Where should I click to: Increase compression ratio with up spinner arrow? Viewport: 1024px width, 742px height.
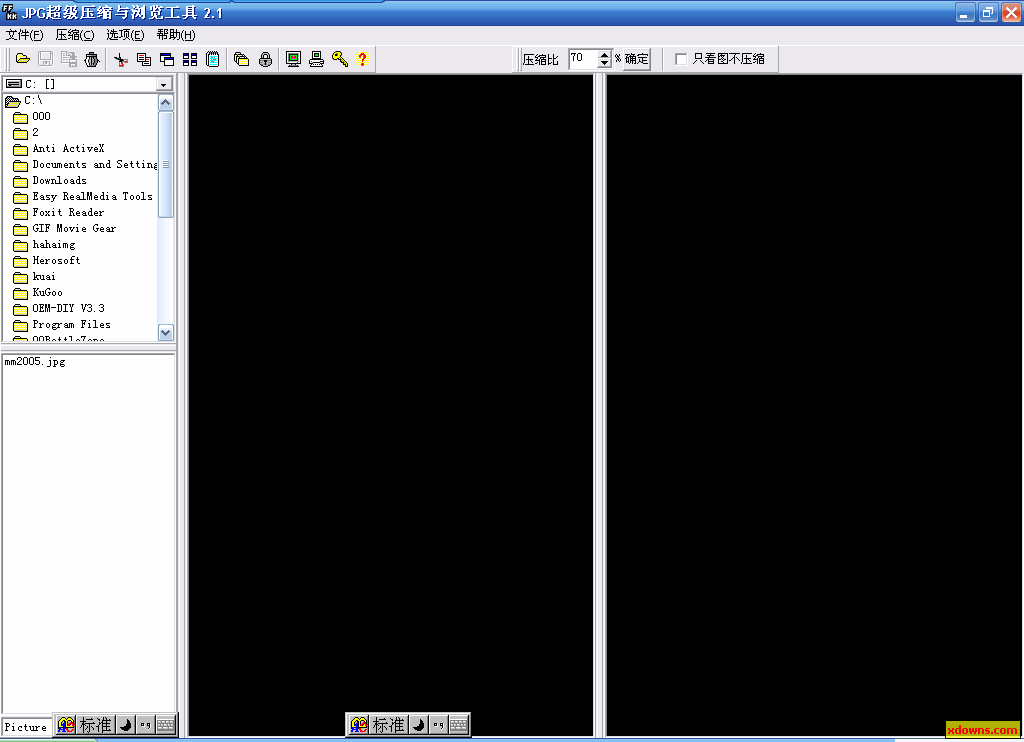click(x=605, y=55)
